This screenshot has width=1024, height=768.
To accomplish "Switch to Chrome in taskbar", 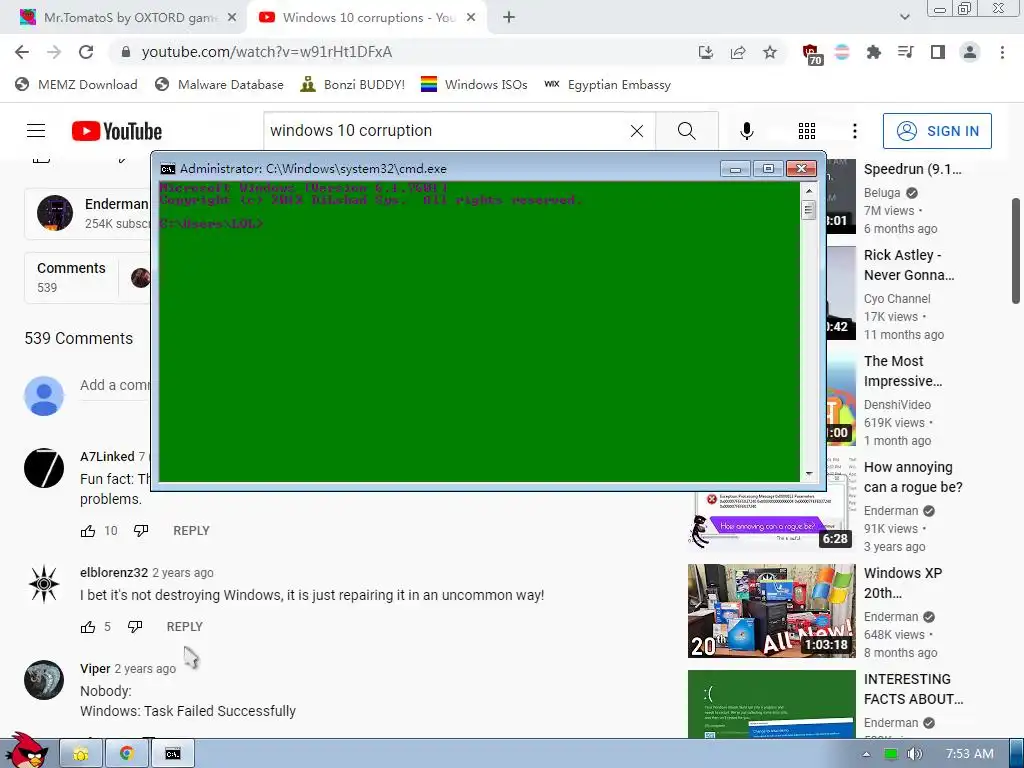I will point(127,754).
